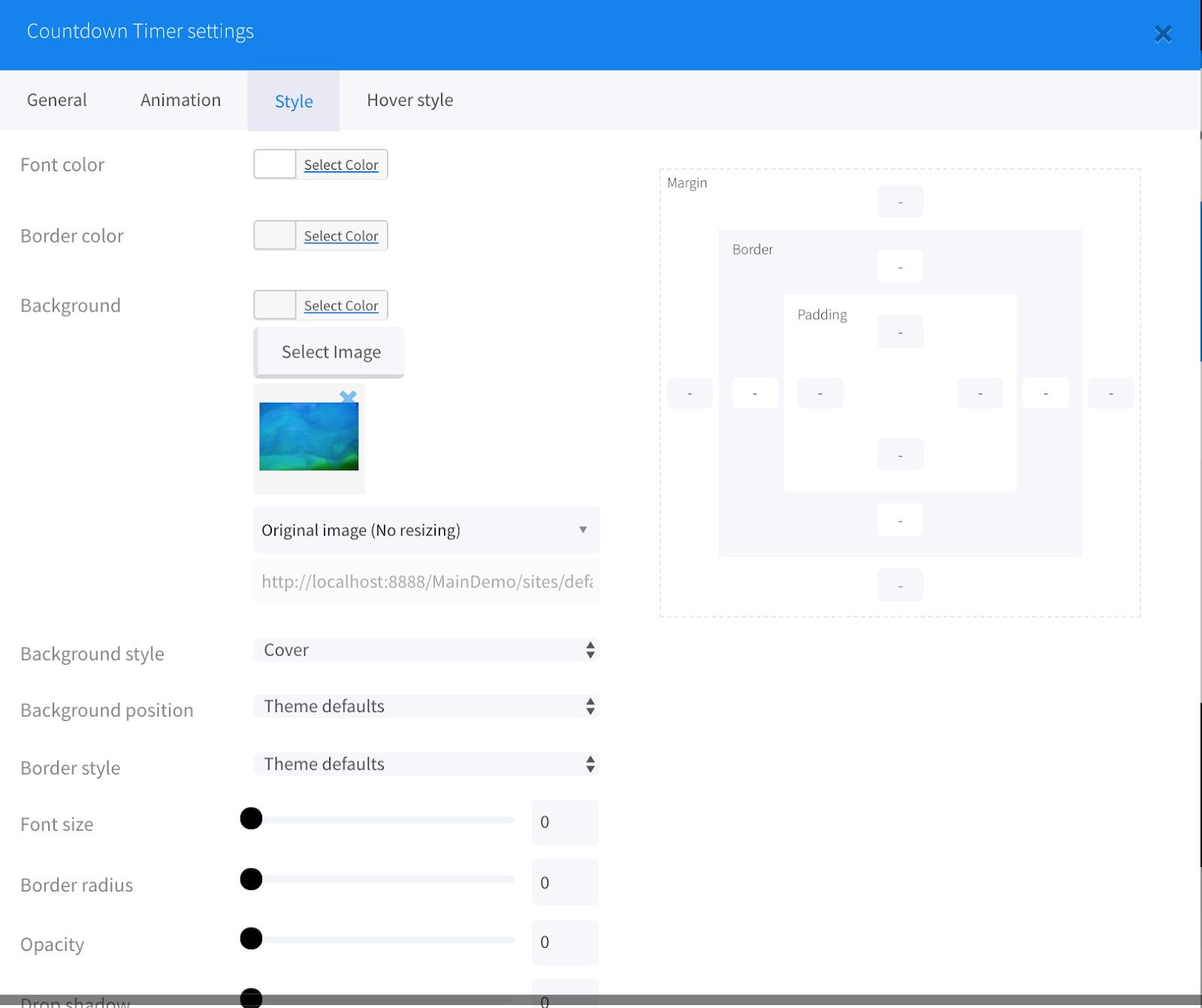Open the Original image resizing dropdown

(427, 530)
